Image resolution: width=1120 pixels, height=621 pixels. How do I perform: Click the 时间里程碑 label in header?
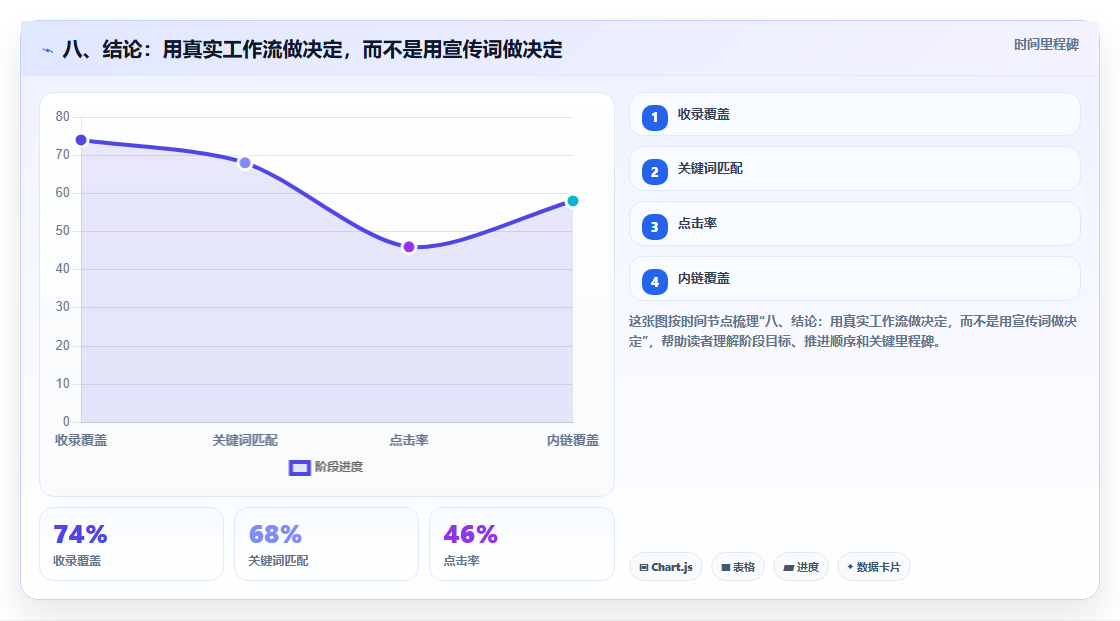(1046, 44)
